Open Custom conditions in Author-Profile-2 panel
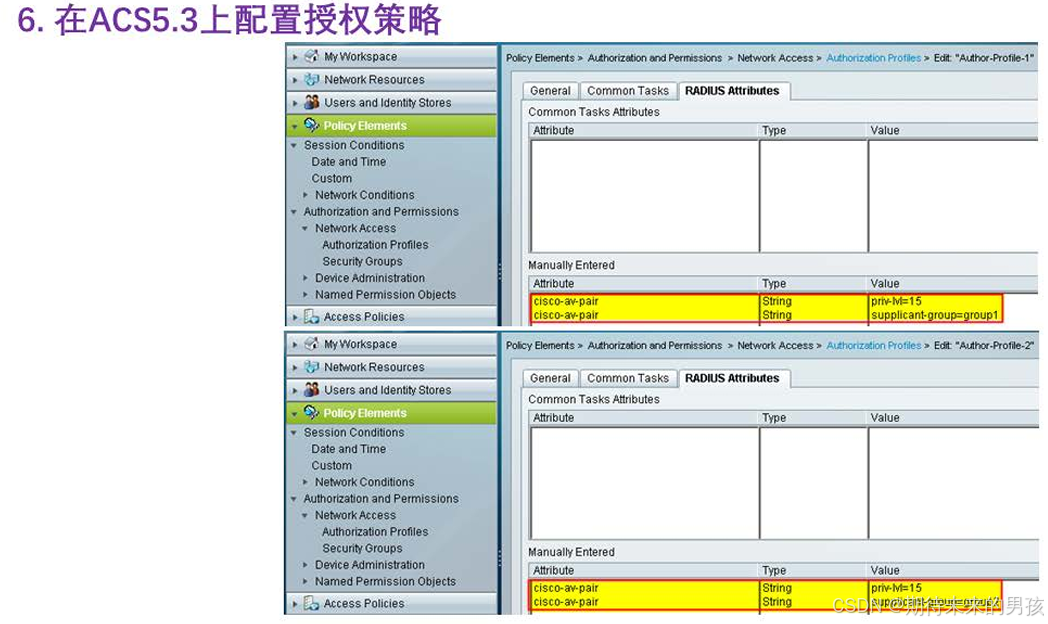Image resolution: width=1048 pixels, height=624 pixels. 332,466
